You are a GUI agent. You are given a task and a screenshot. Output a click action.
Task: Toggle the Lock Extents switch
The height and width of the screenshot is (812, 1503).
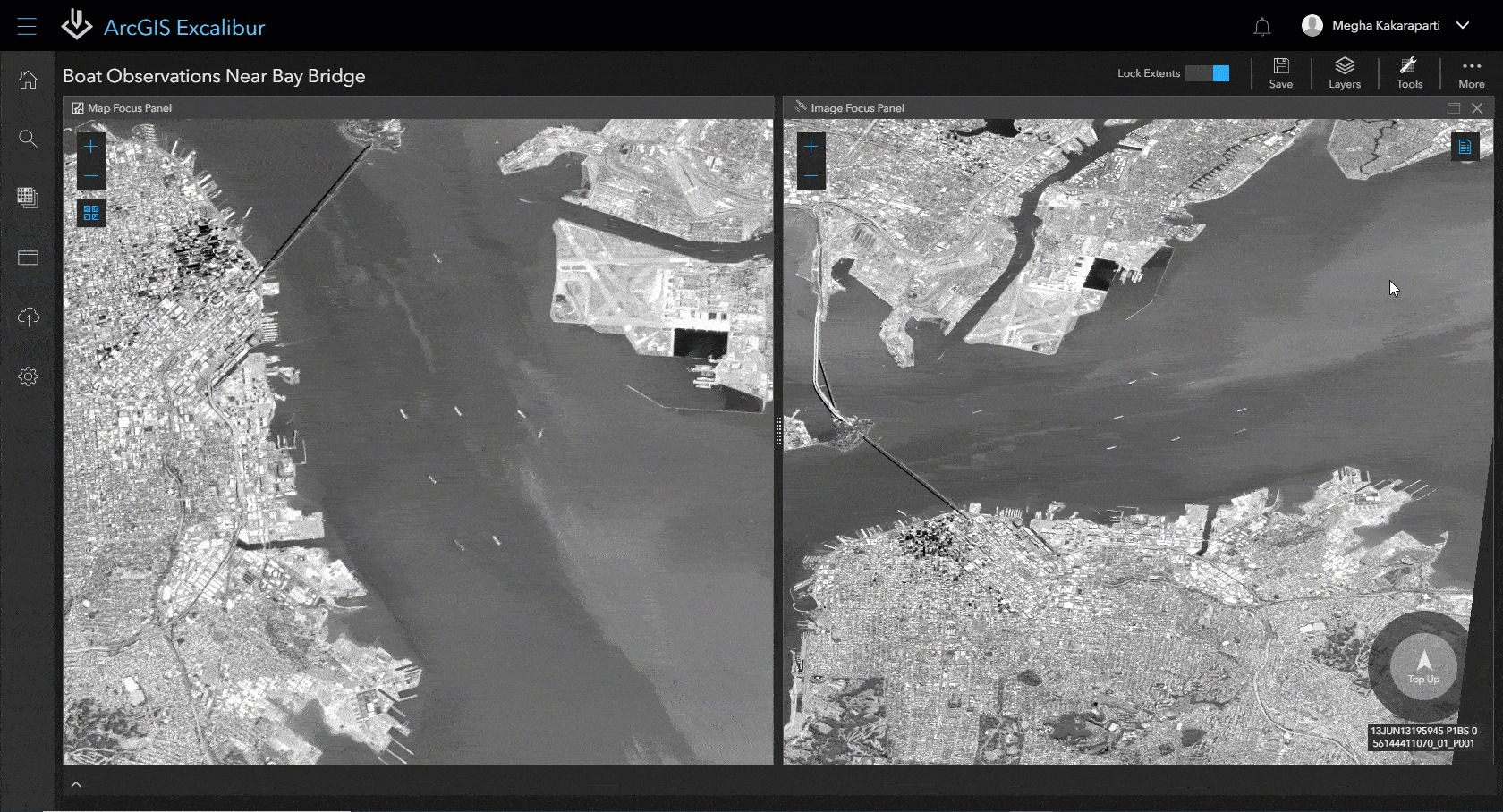1207,73
